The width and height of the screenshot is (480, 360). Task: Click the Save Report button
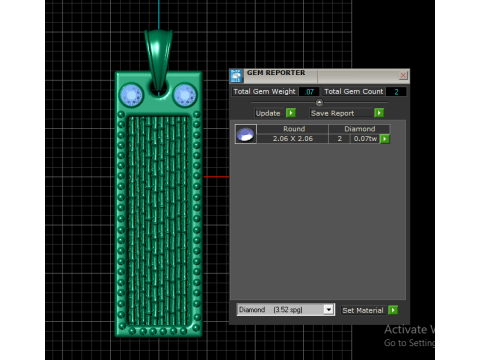click(341, 113)
